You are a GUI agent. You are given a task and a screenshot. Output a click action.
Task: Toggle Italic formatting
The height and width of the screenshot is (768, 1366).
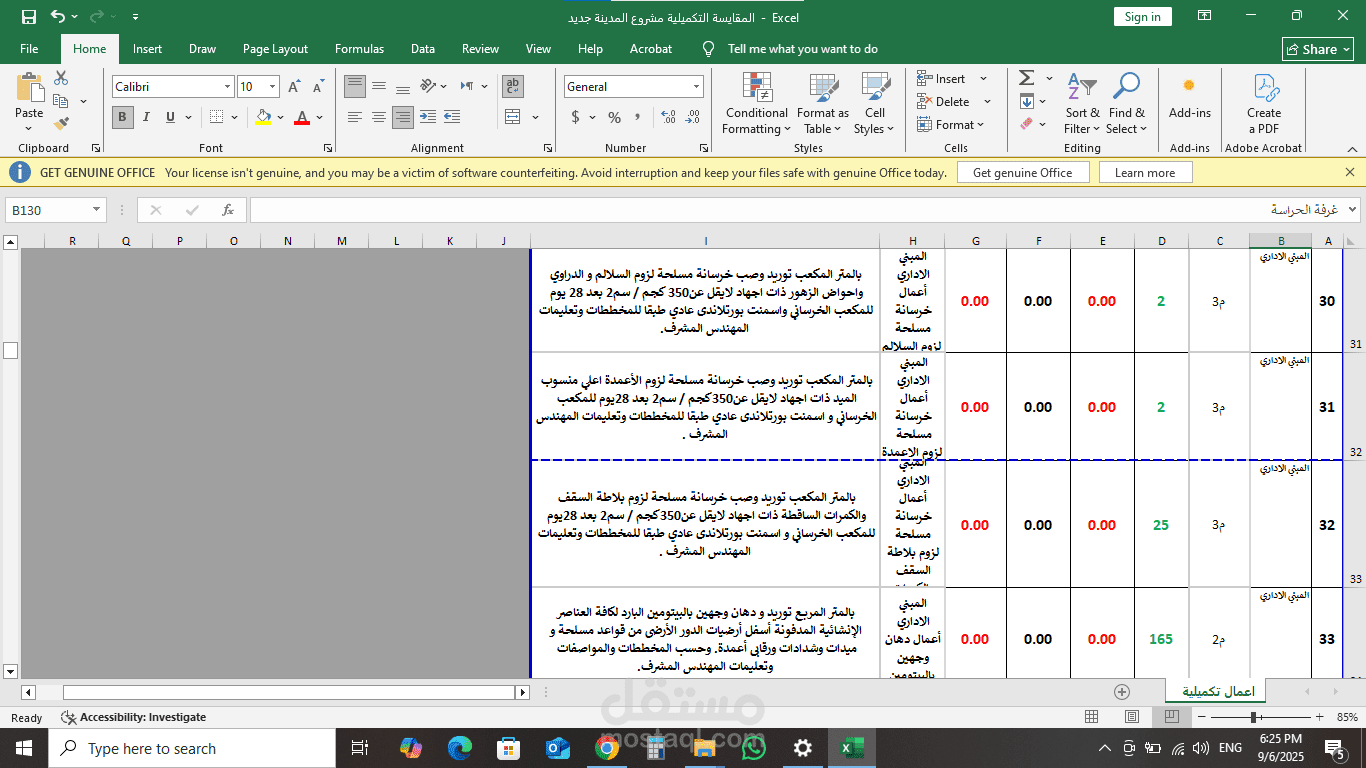(x=146, y=118)
